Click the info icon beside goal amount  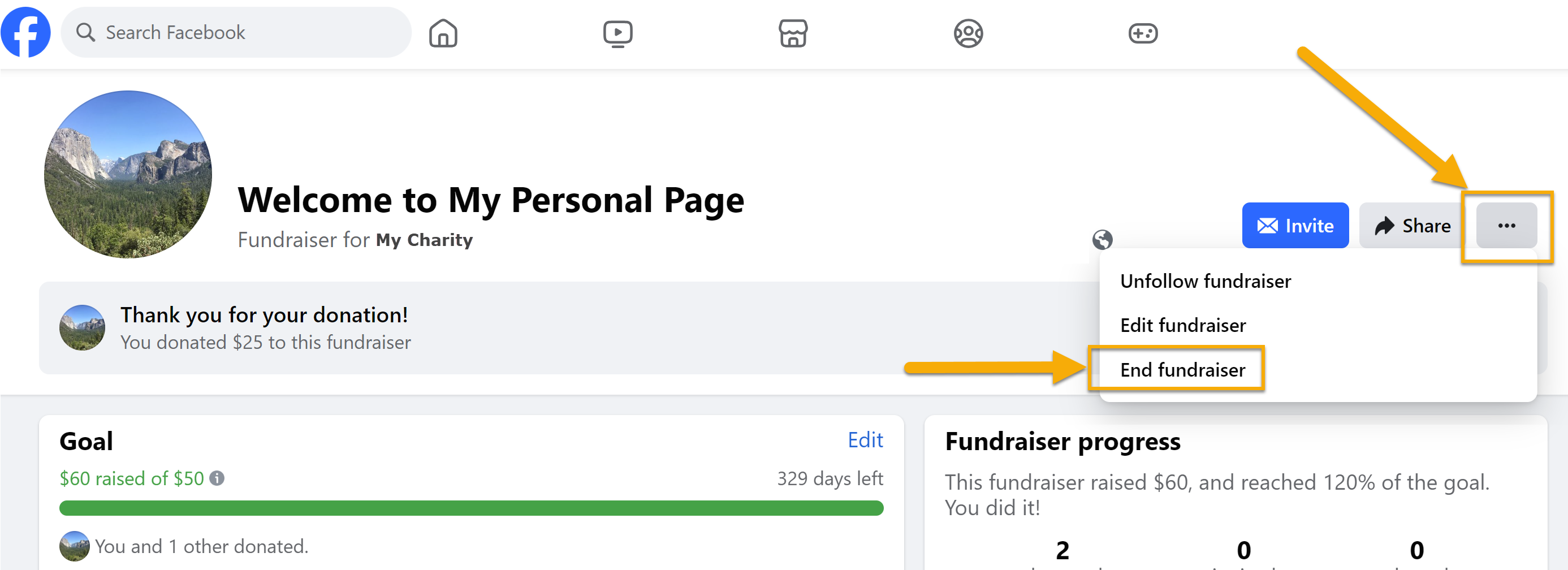coord(217,478)
